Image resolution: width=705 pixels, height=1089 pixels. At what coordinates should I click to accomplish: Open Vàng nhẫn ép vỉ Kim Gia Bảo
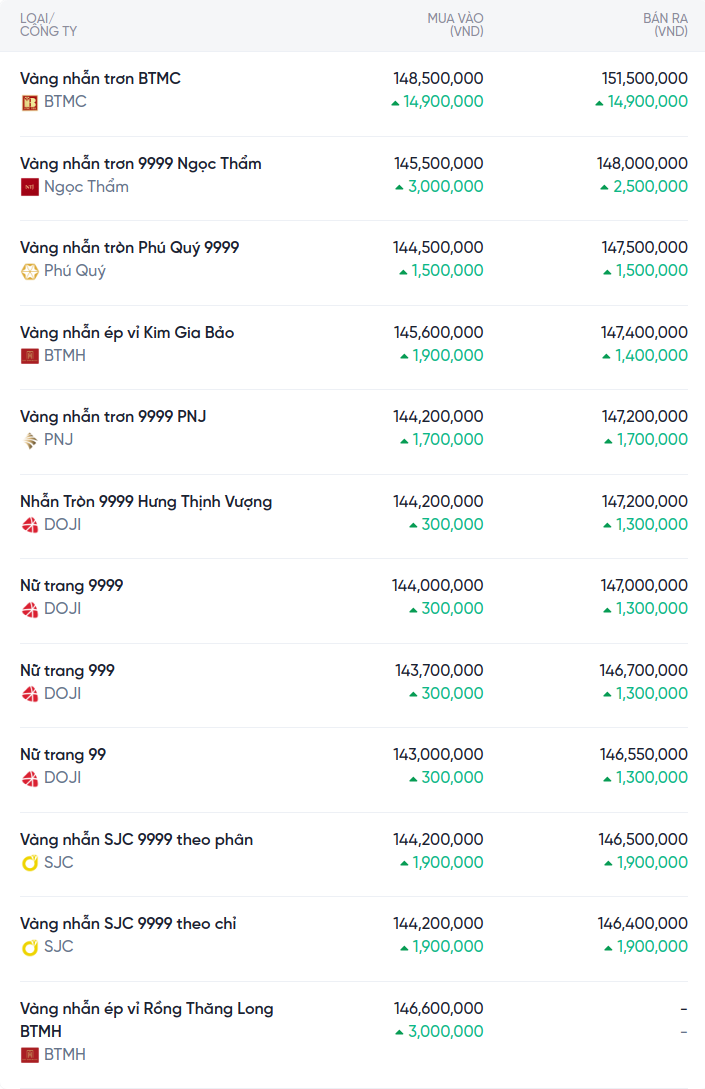pos(127,332)
